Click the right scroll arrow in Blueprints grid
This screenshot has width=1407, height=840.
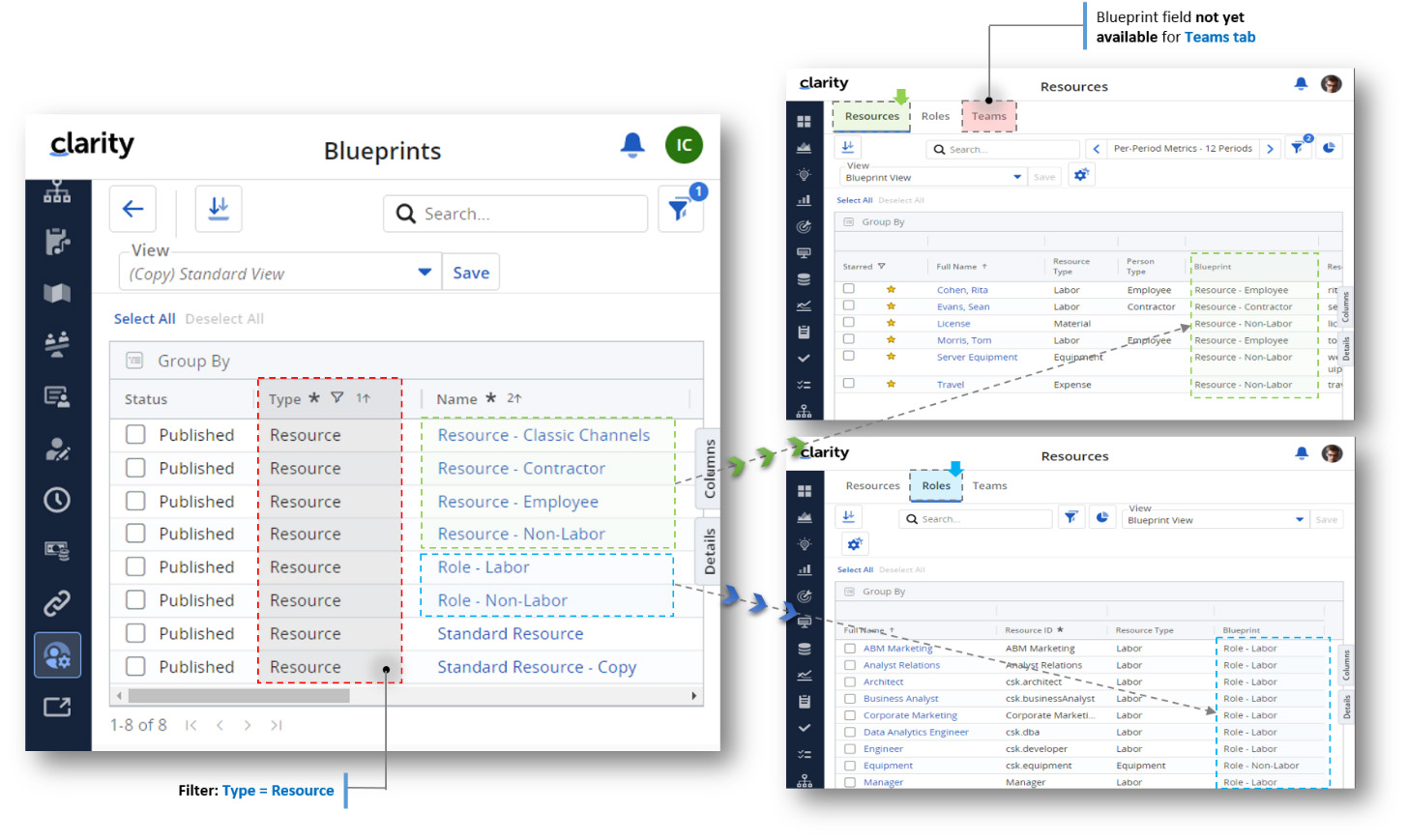[693, 696]
